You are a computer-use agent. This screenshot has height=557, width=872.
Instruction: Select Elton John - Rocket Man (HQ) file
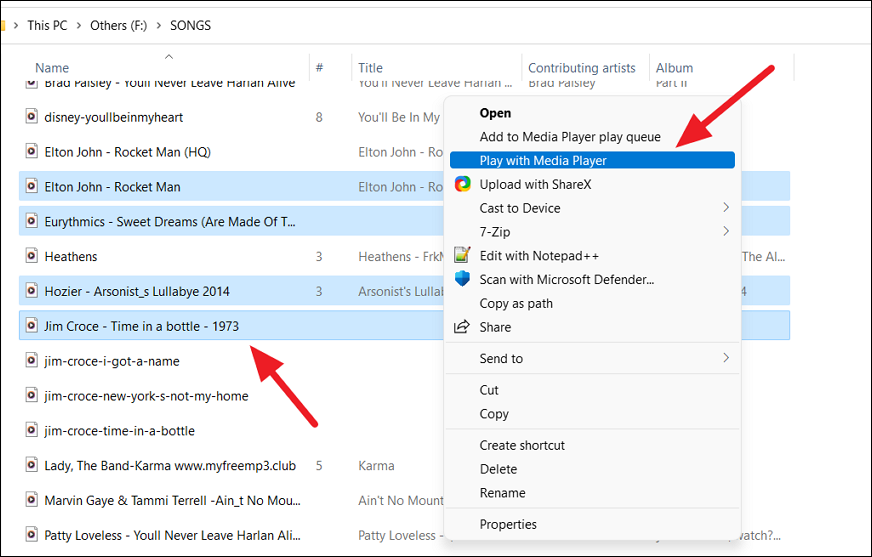pos(127,152)
